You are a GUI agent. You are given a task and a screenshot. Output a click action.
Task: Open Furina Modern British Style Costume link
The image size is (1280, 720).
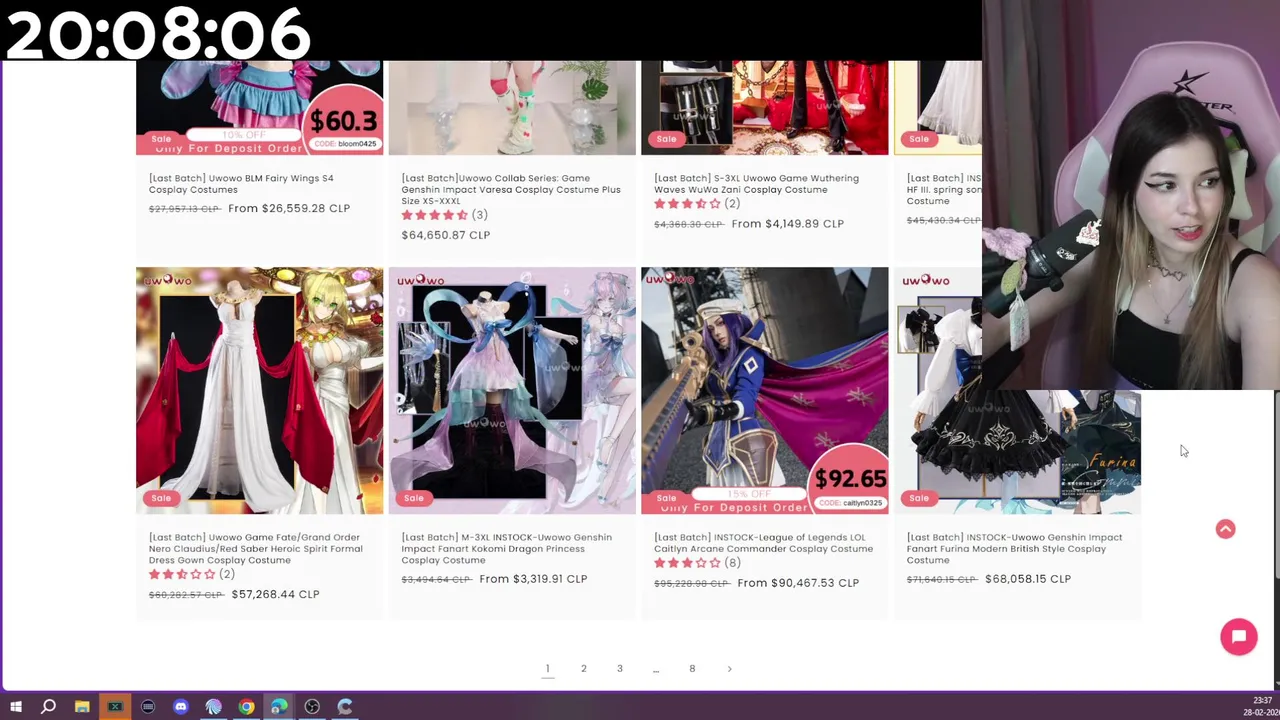1014,549
